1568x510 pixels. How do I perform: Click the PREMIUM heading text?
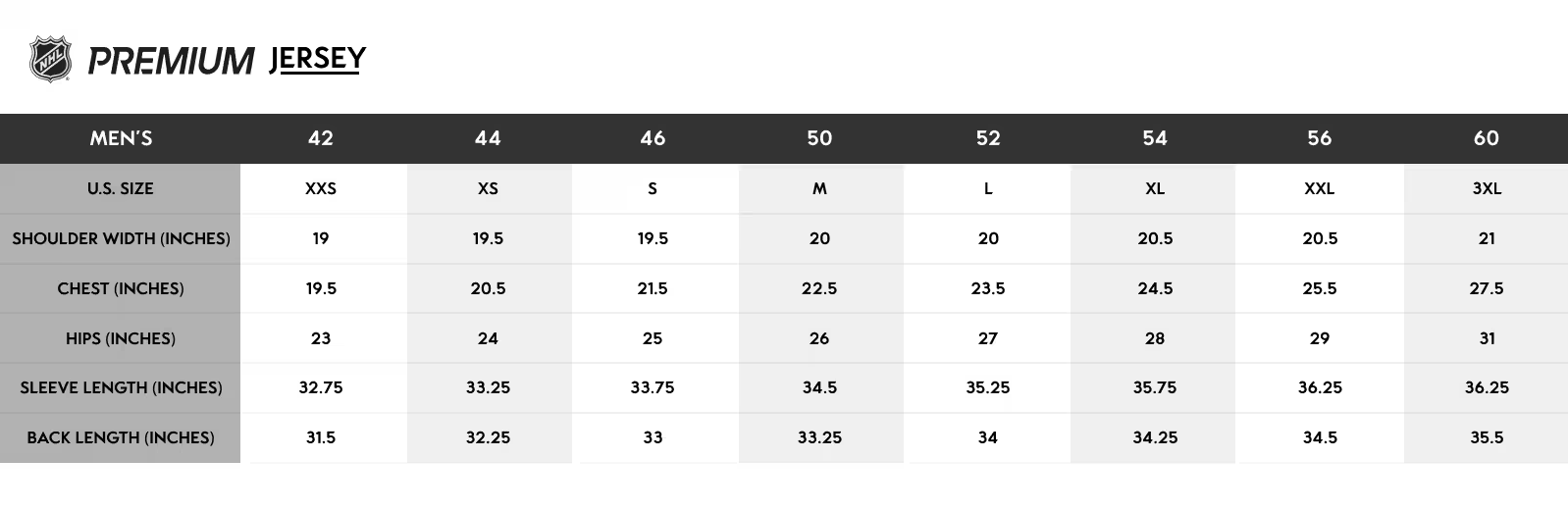172,61
